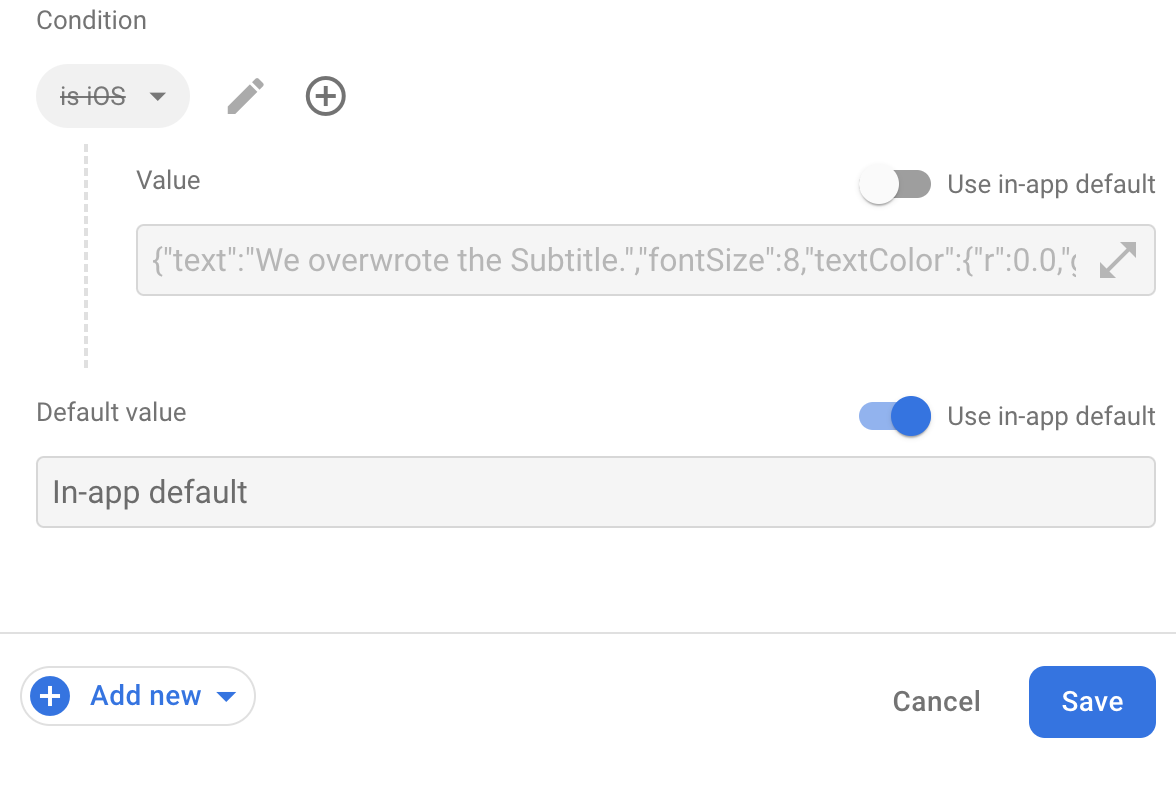Viewport: 1176px width, 792px height.
Task: Save the Remote Config parameter
Action: 1092,701
